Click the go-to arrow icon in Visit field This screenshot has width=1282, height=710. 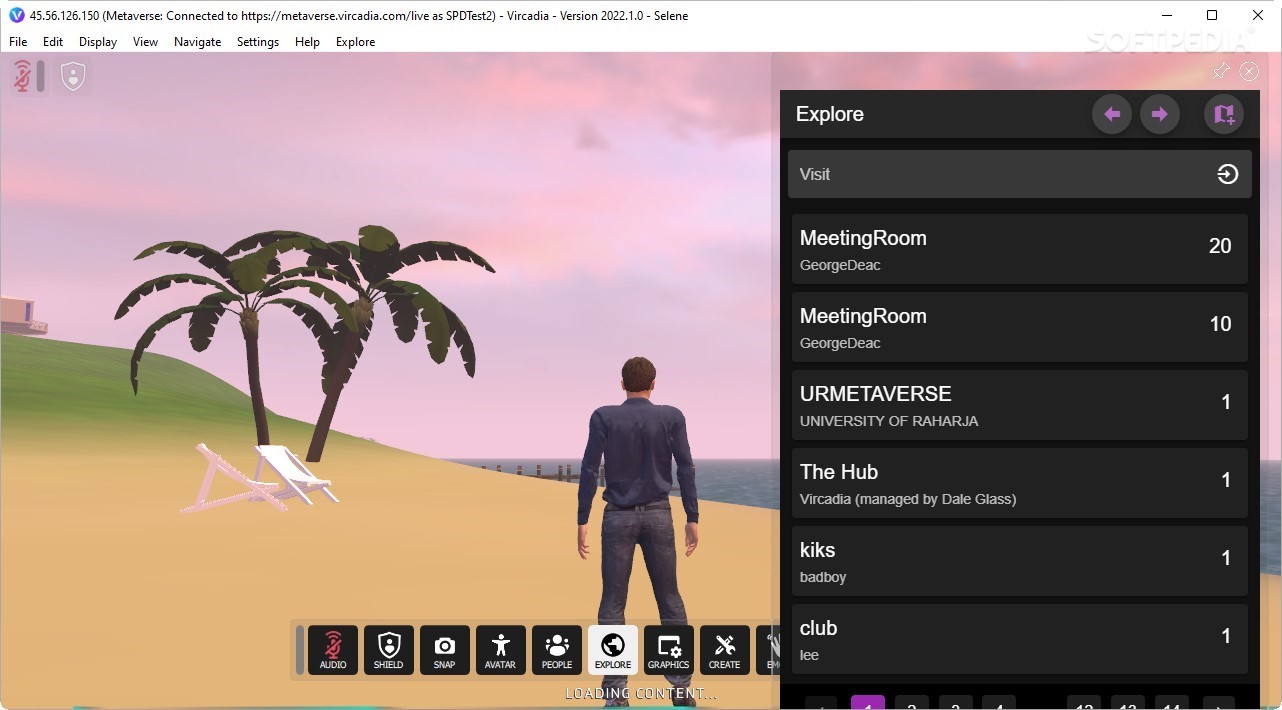coord(1228,174)
